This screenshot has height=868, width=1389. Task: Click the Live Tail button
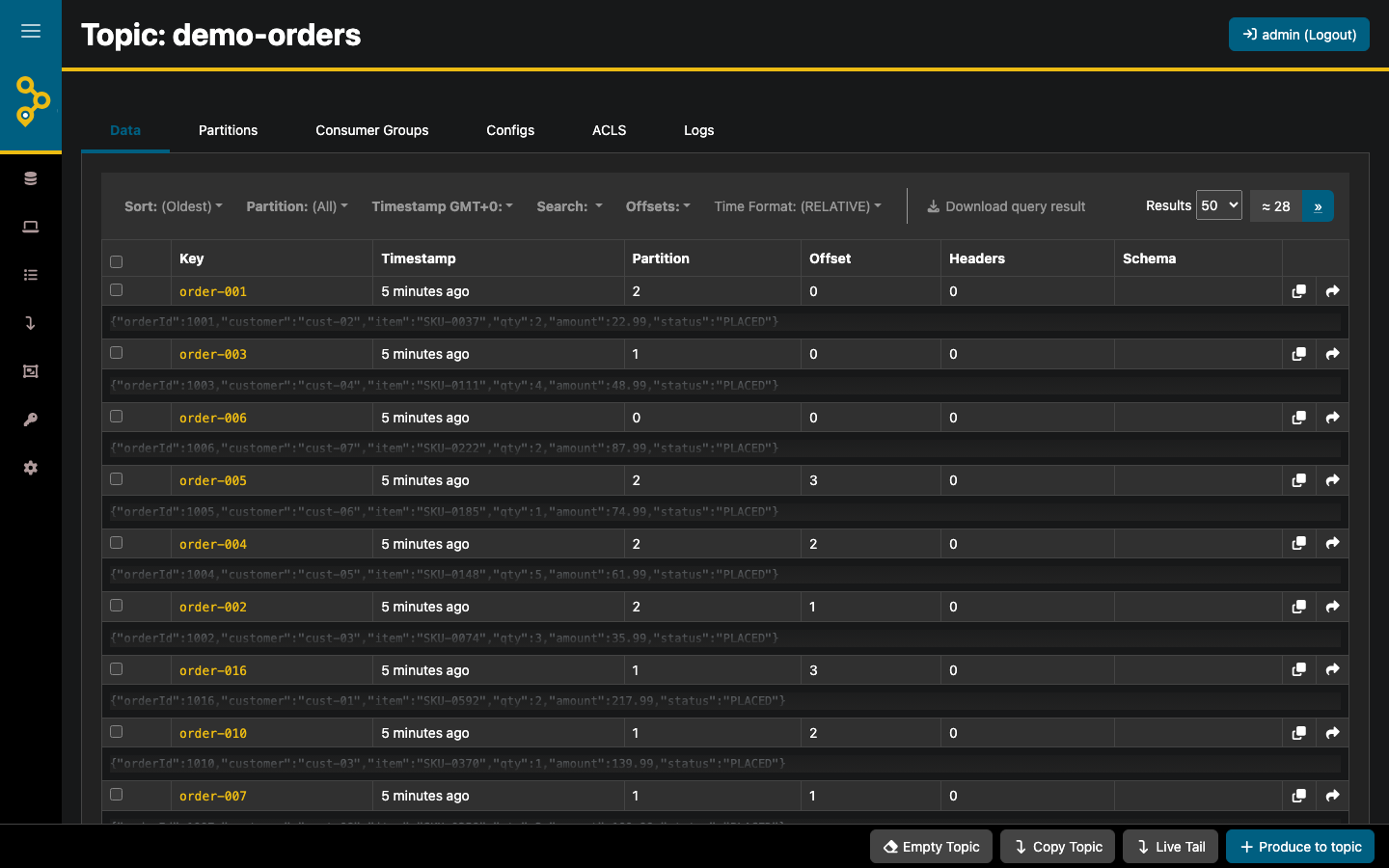pyautogui.click(x=1171, y=847)
